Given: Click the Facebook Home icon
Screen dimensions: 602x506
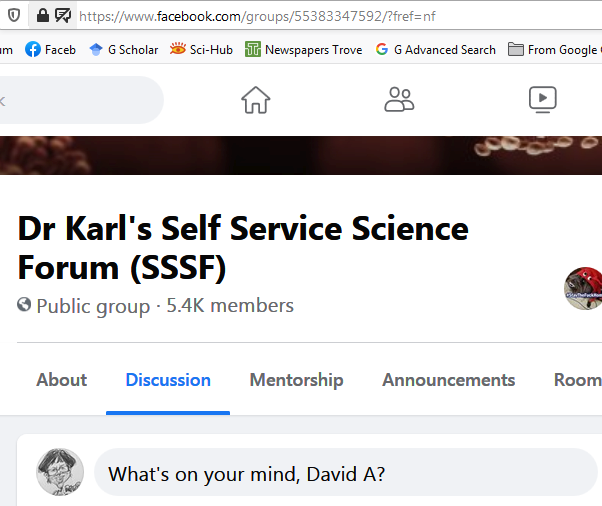Looking at the screenshot, I should coord(256,100).
